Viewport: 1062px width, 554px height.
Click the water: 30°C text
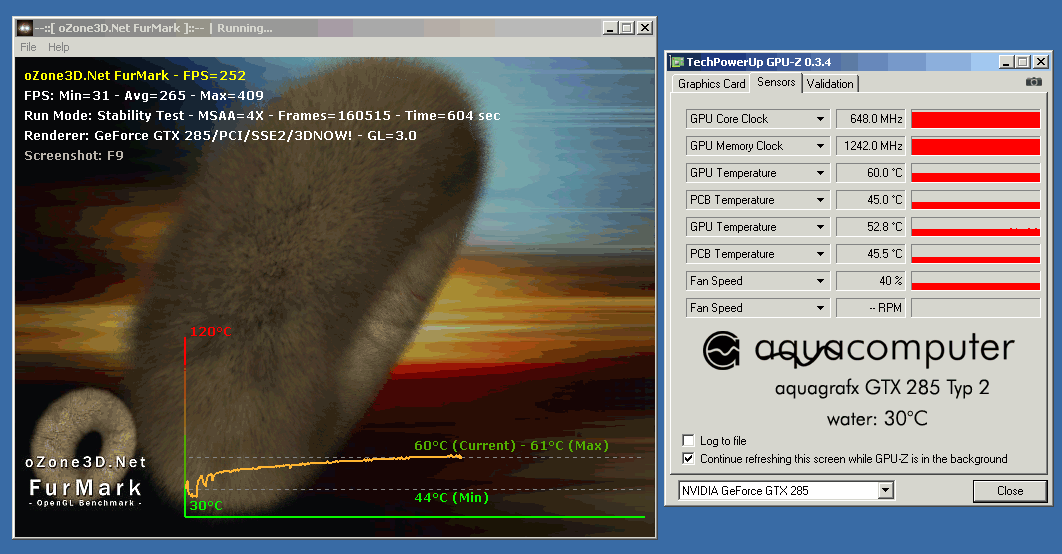pos(877,419)
